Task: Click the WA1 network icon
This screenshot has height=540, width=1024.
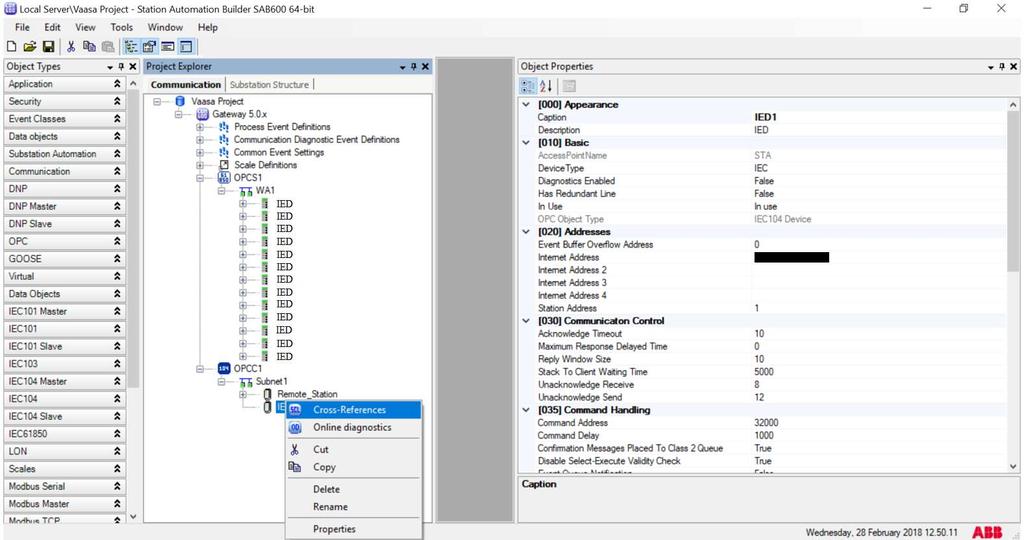Action: click(246, 191)
